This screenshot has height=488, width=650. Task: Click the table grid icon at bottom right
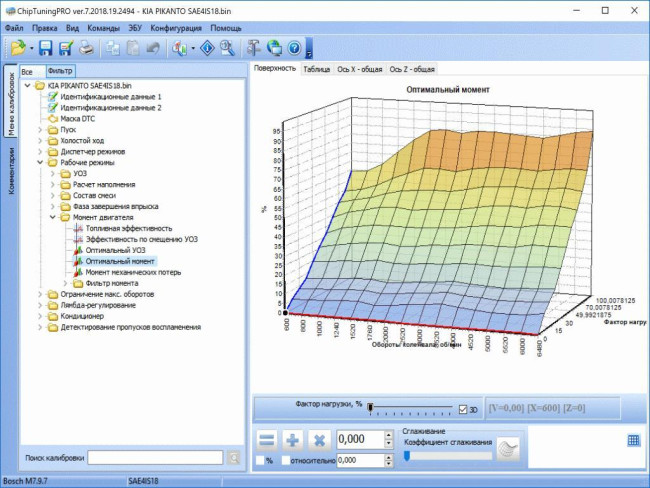[x=633, y=440]
